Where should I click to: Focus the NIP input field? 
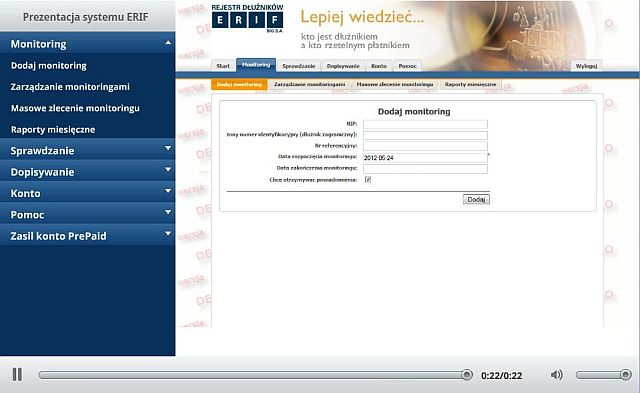click(x=425, y=124)
